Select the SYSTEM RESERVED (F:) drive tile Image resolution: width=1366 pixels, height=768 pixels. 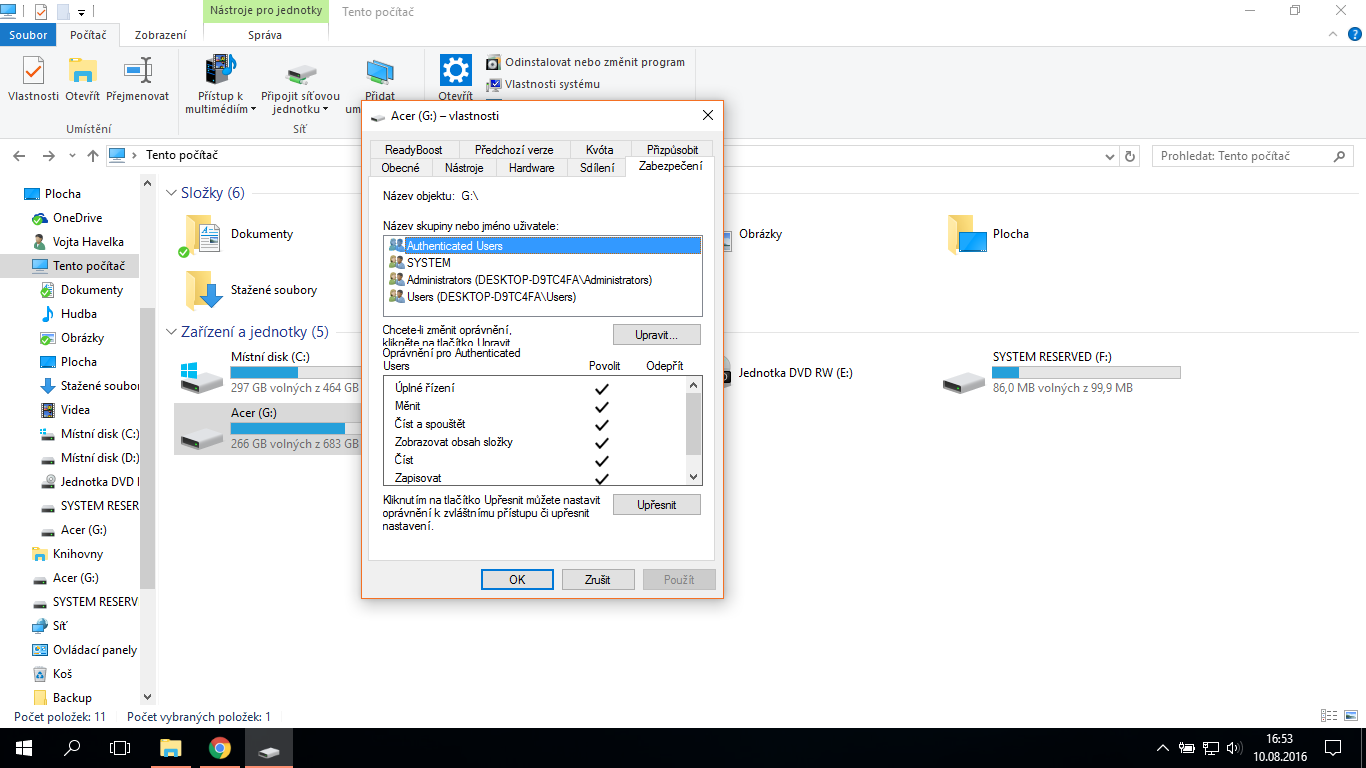point(1062,373)
